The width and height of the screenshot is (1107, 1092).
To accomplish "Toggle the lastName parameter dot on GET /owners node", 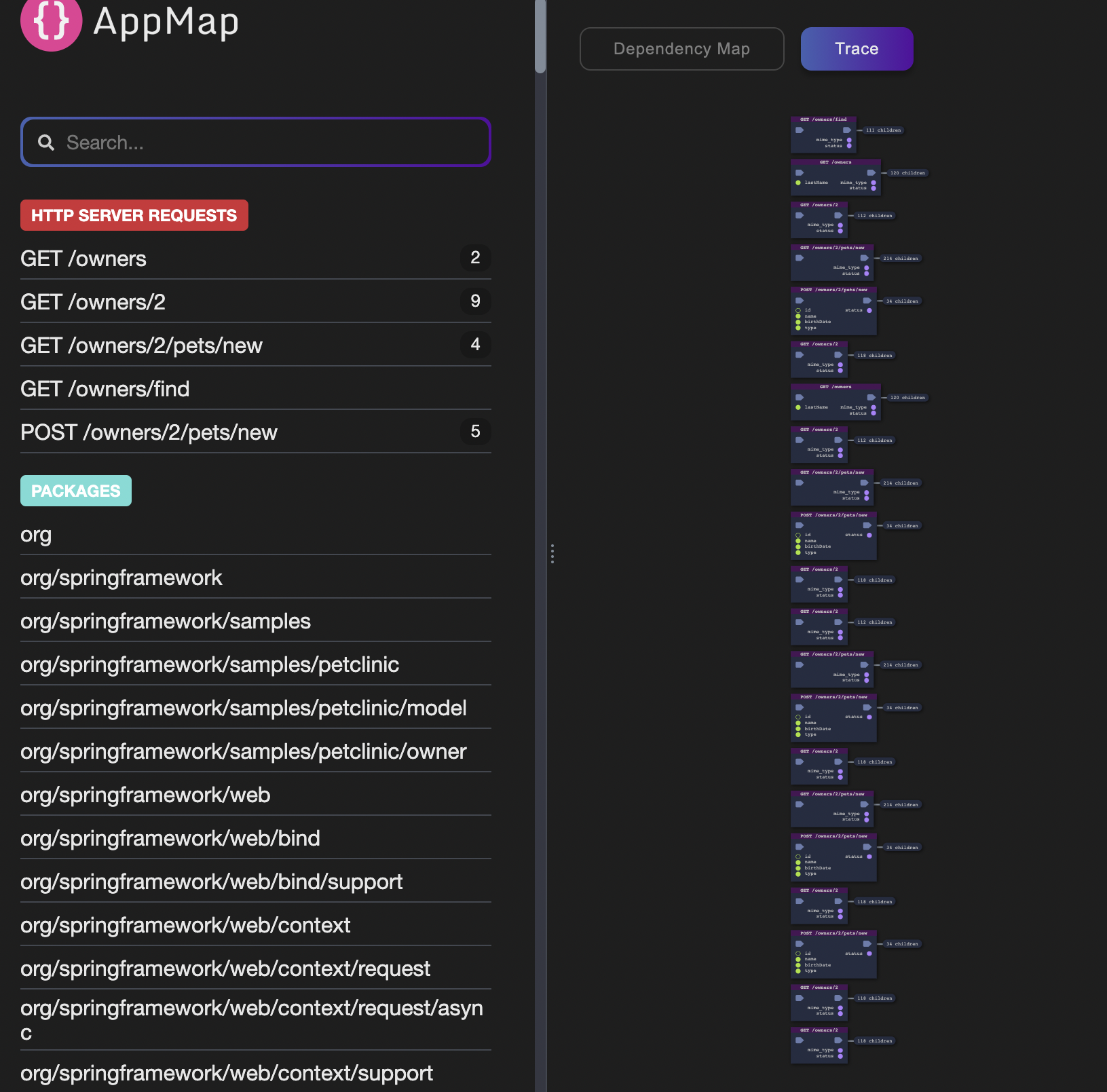I will 798,183.
